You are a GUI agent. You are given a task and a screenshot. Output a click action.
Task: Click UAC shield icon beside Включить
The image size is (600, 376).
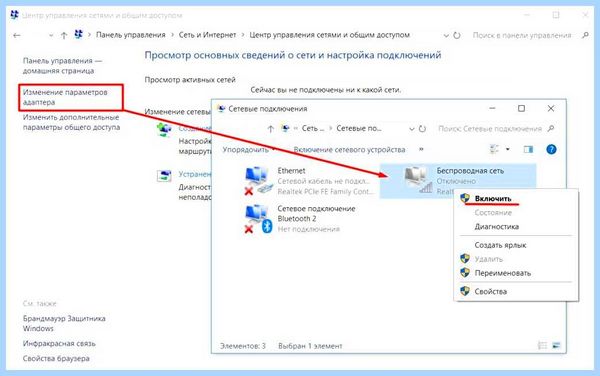(465, 198)
